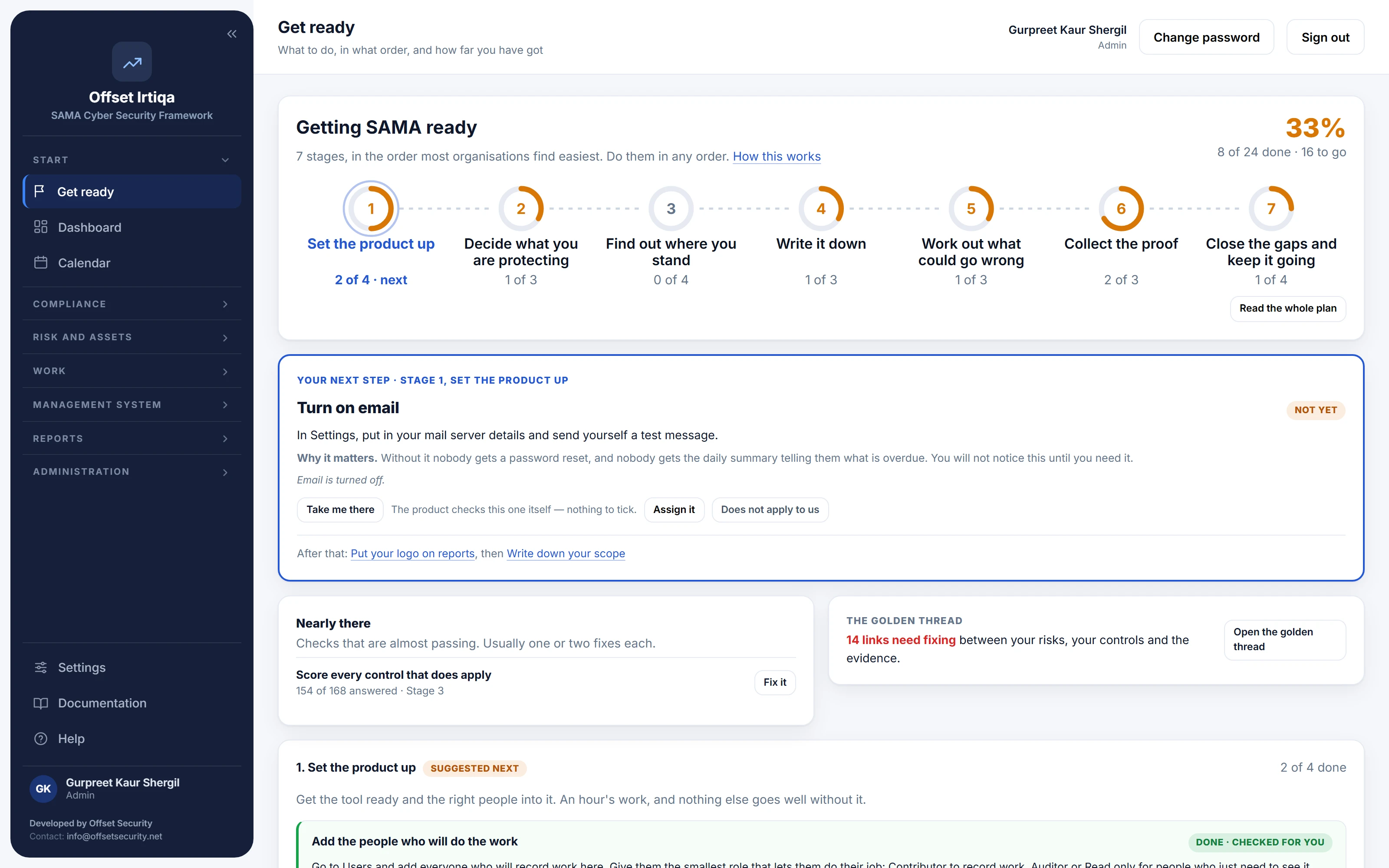Click the 33% overall progress figure
Viewport: 1389px width, 868px height.
pos(1315,128)
